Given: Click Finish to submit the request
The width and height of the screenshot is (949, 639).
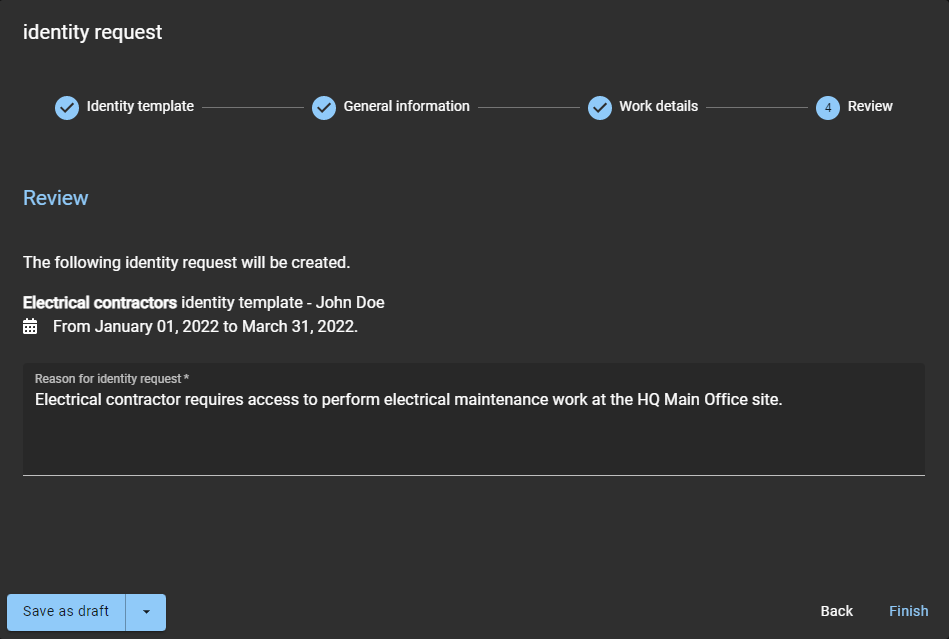Looking at the screenshot, I should [908, 611].
